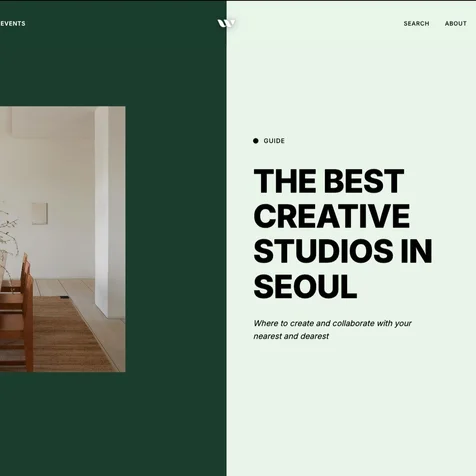This screenshot has height=476, width=476.
Task: Click the Guide category label
Action: coord(274,141)
